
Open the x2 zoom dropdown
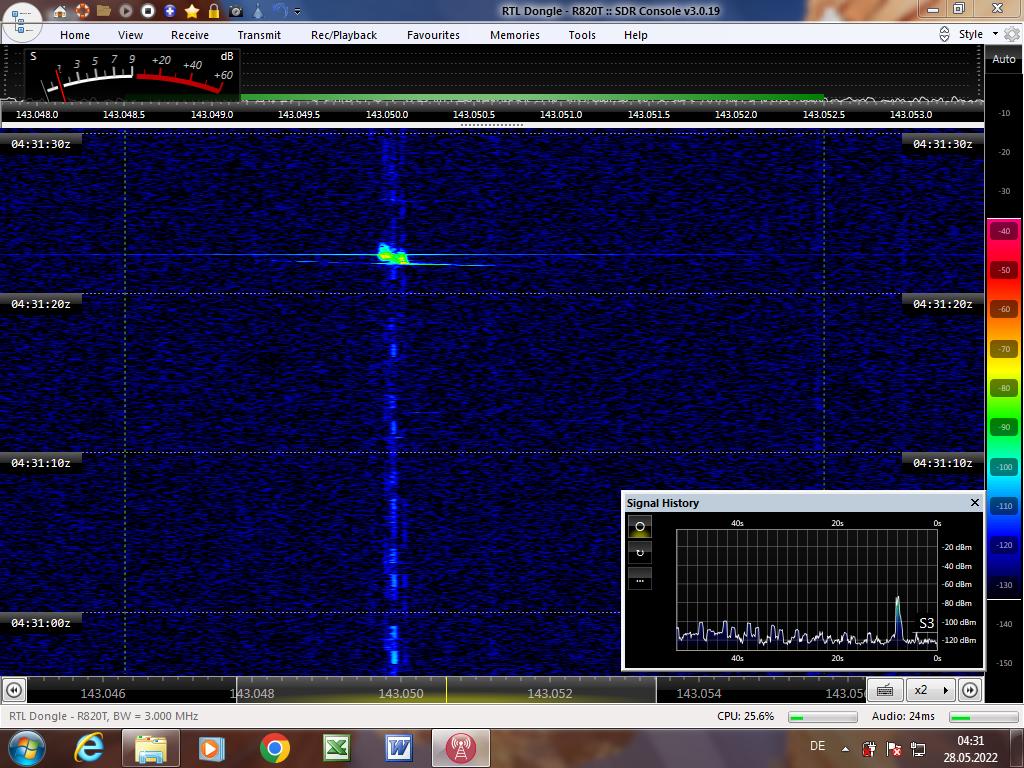[931, 690]
